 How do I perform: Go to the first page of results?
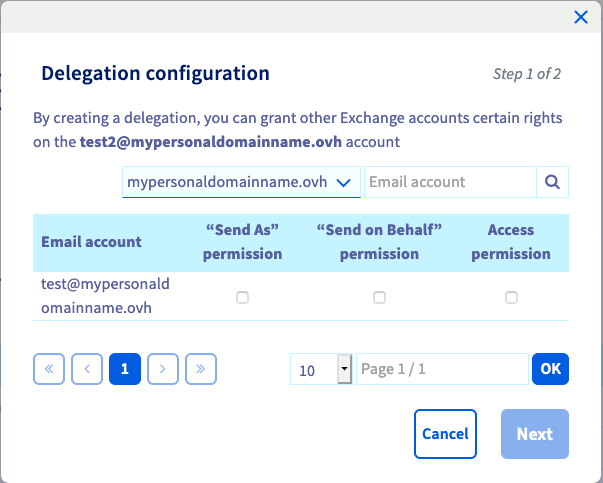(x=48, y=369)
